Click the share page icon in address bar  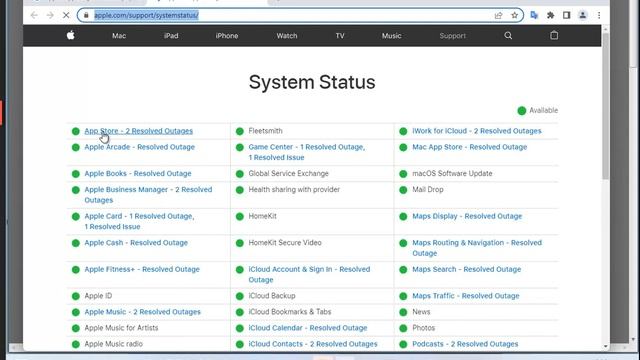pos(498,16)
